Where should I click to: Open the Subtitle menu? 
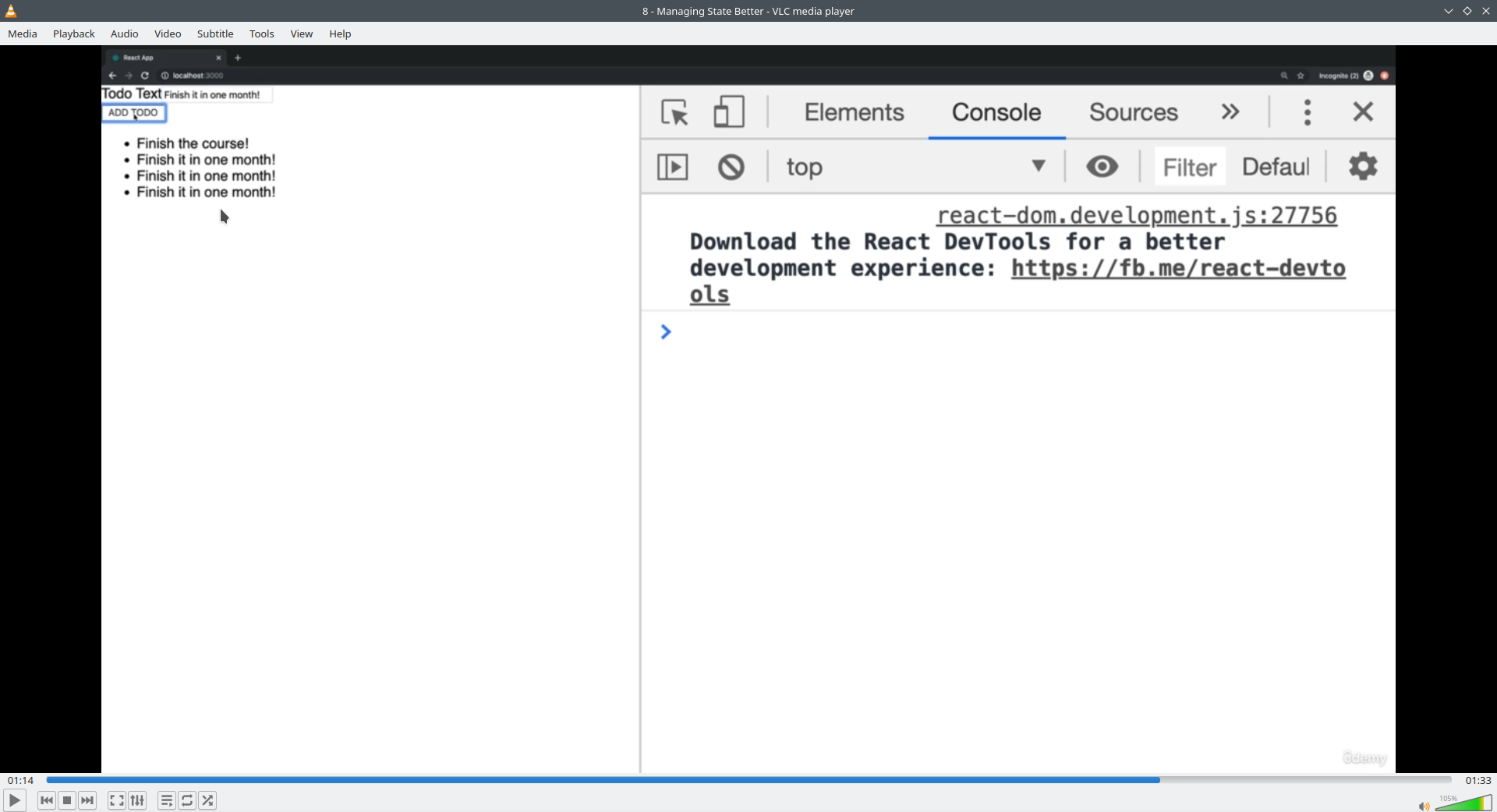[215, 34]
